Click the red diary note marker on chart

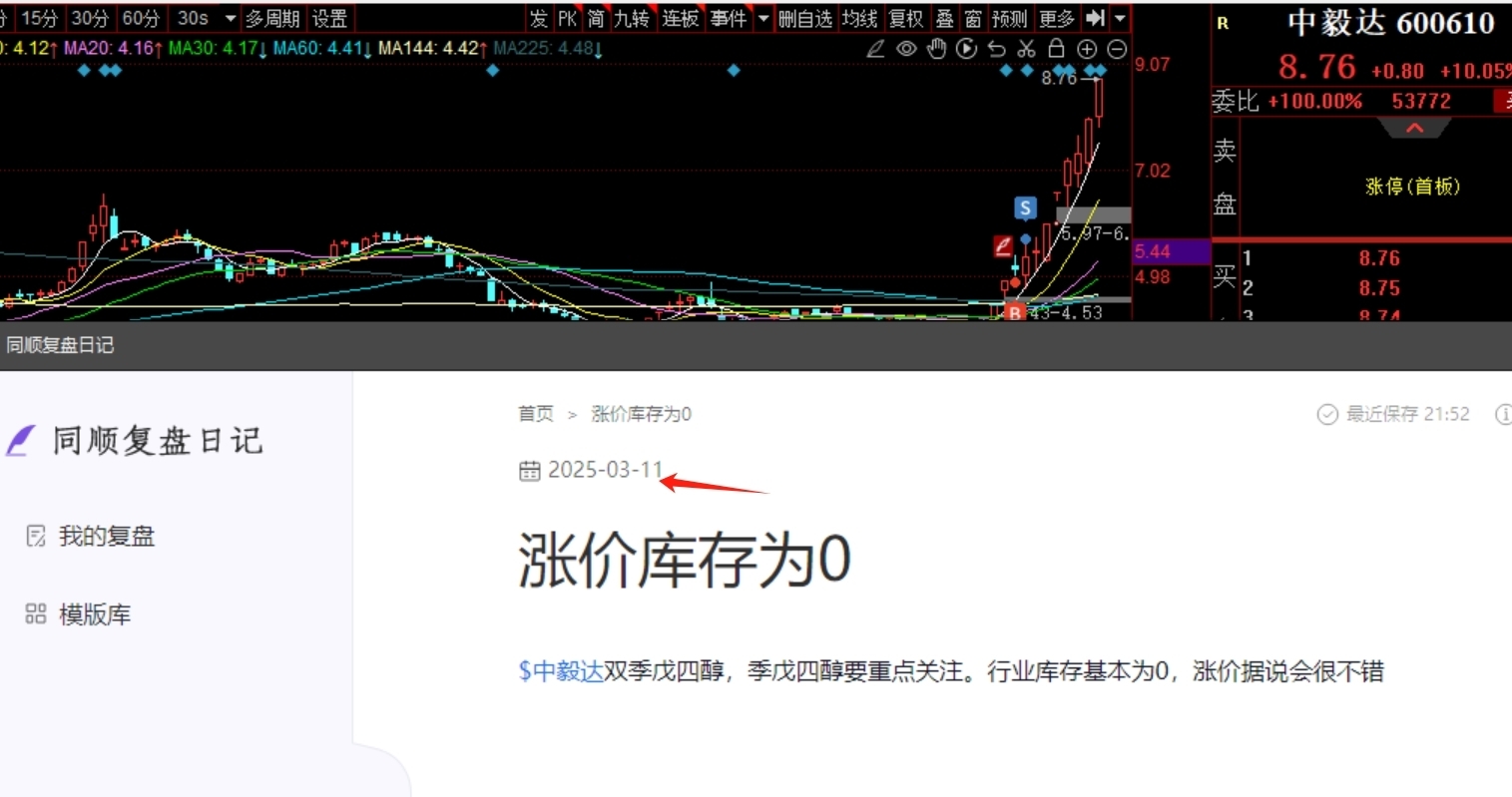(x=1003, y=245)
